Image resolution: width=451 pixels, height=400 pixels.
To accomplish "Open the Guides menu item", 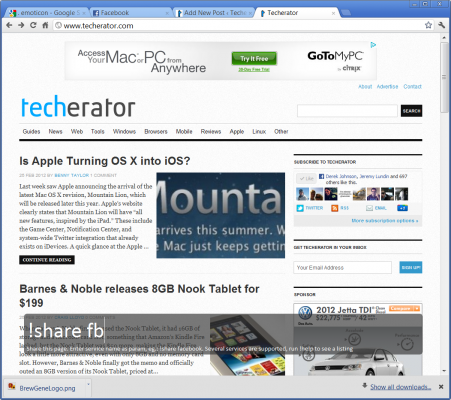I will [31, 131].
